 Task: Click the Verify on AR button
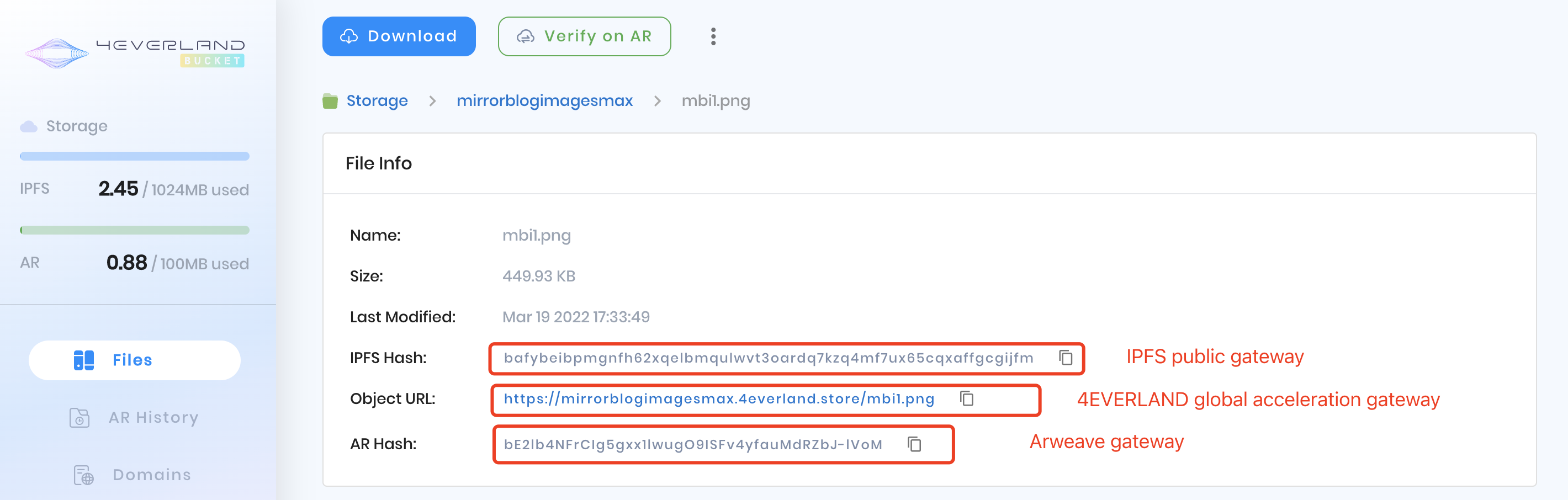[584, 36]
